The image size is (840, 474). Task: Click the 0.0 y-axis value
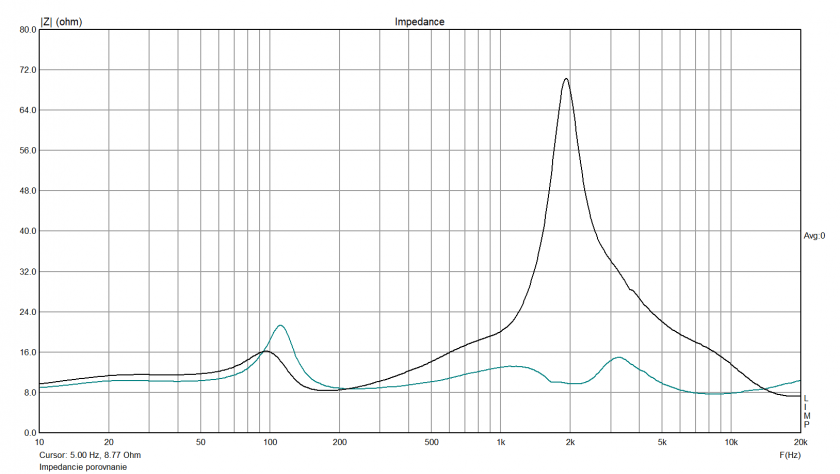pyautogui.click(x=30, y=433)
